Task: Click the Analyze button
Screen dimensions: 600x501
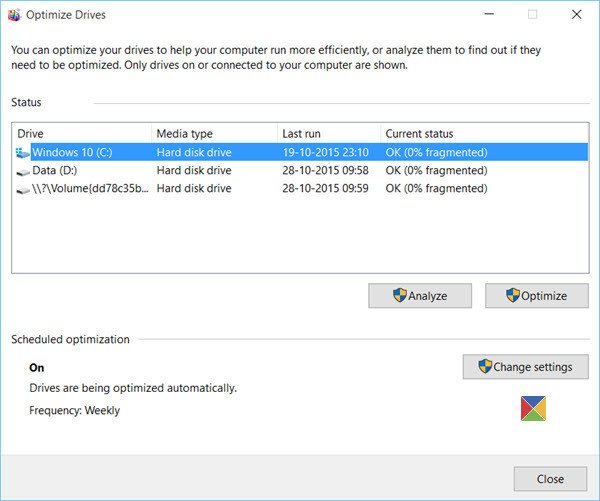Action: 420,295
